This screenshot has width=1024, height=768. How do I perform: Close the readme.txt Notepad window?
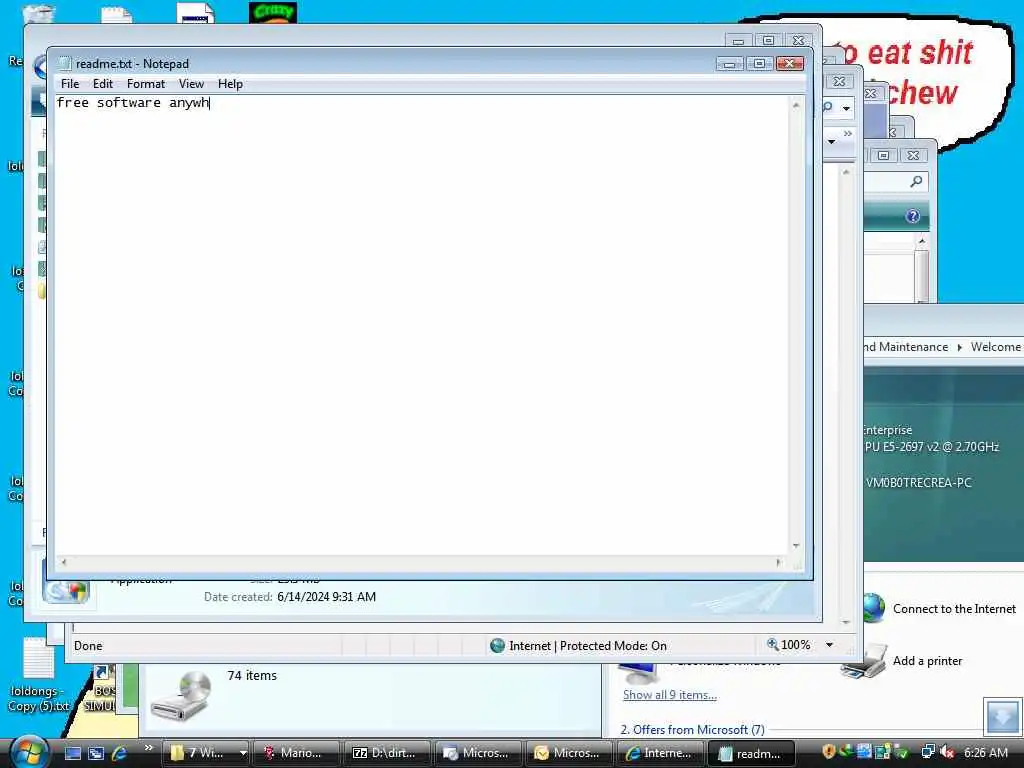point(790,63)
